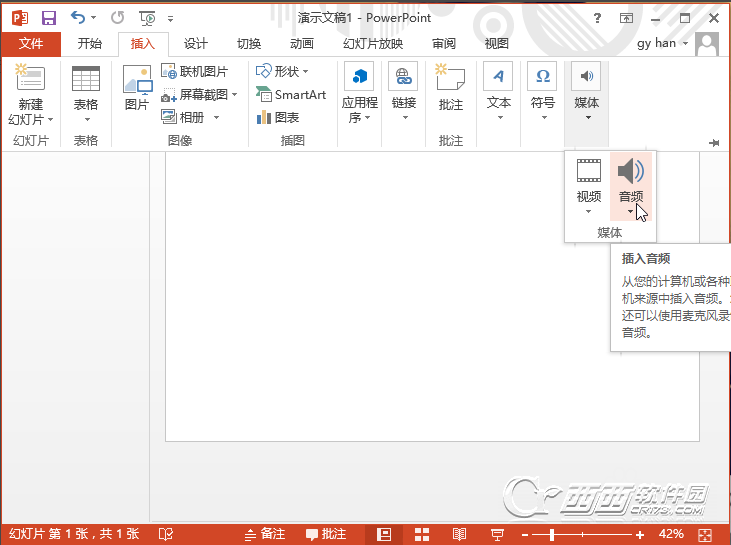Screen dimensions: 731x545
Task: Add a 批注 comment from ribbon
Action: click(450, 88)
